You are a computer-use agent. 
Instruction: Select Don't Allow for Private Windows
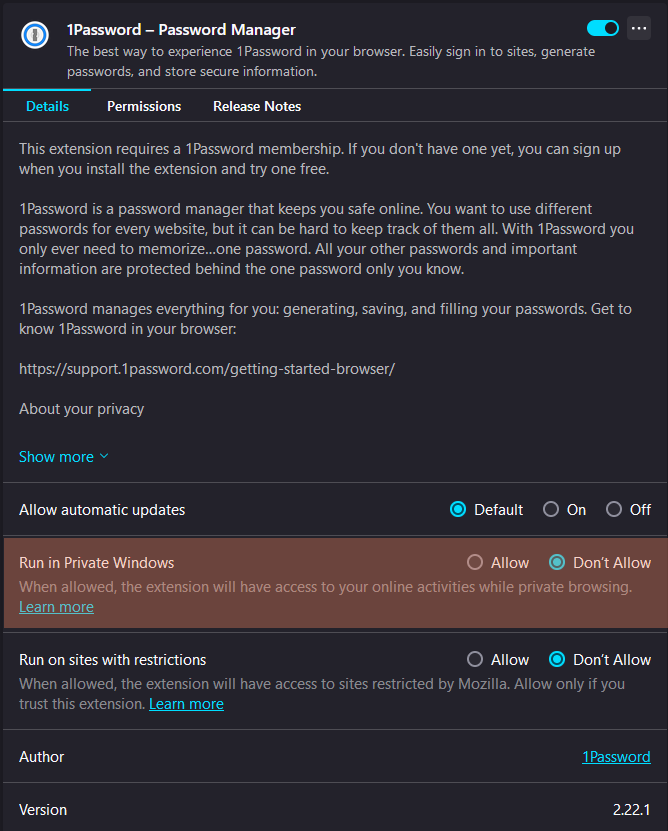point(557,563)
